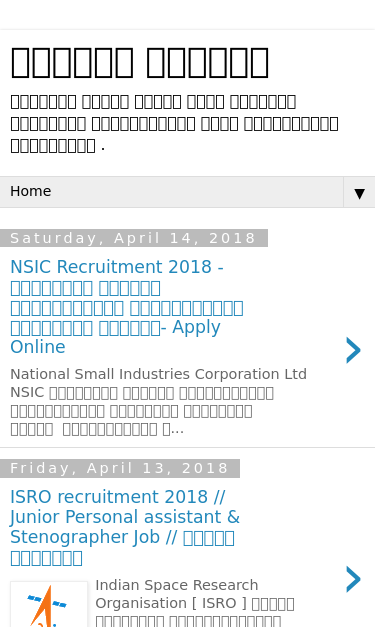Click 'Junior Personal assistant &' title line
375x627 pixels.
pyautogui.click(x=125, y=517)
